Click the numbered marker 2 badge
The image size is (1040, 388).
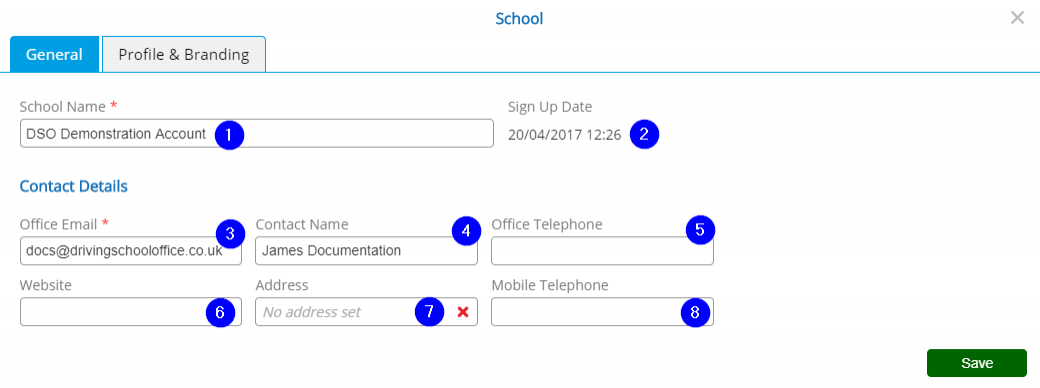[x=643, y=134]
